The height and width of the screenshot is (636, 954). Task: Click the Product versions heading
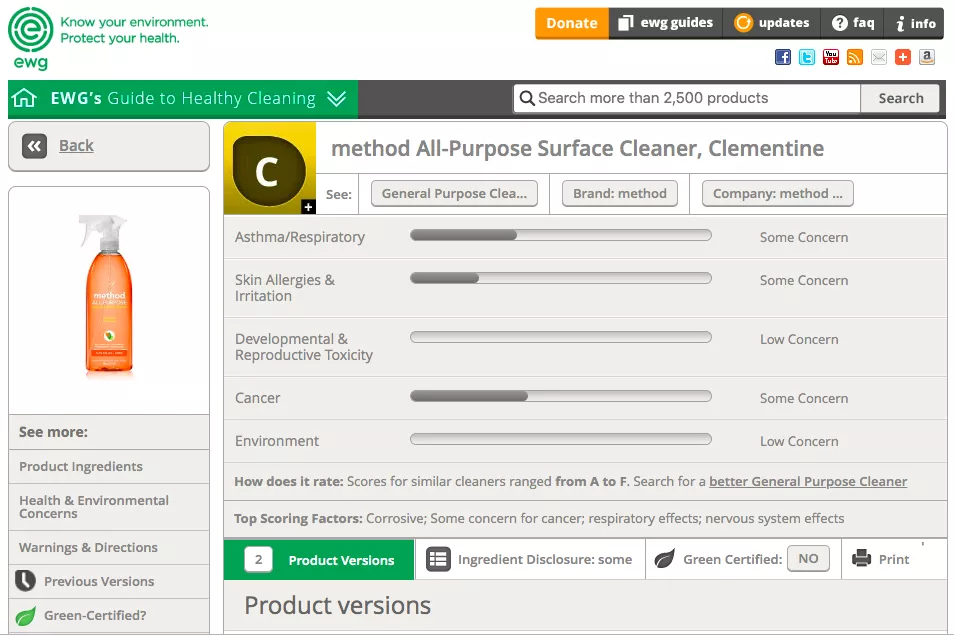point(338,605)
